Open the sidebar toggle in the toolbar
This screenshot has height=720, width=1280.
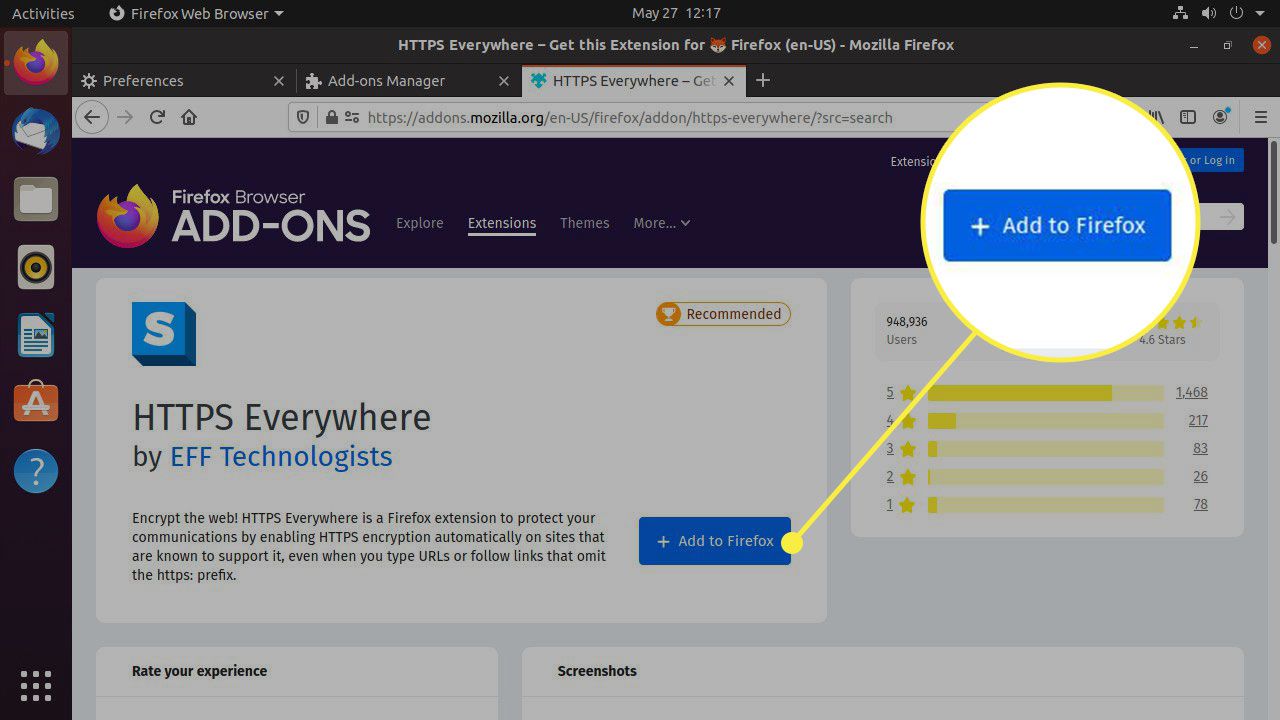click(1188, 117)
